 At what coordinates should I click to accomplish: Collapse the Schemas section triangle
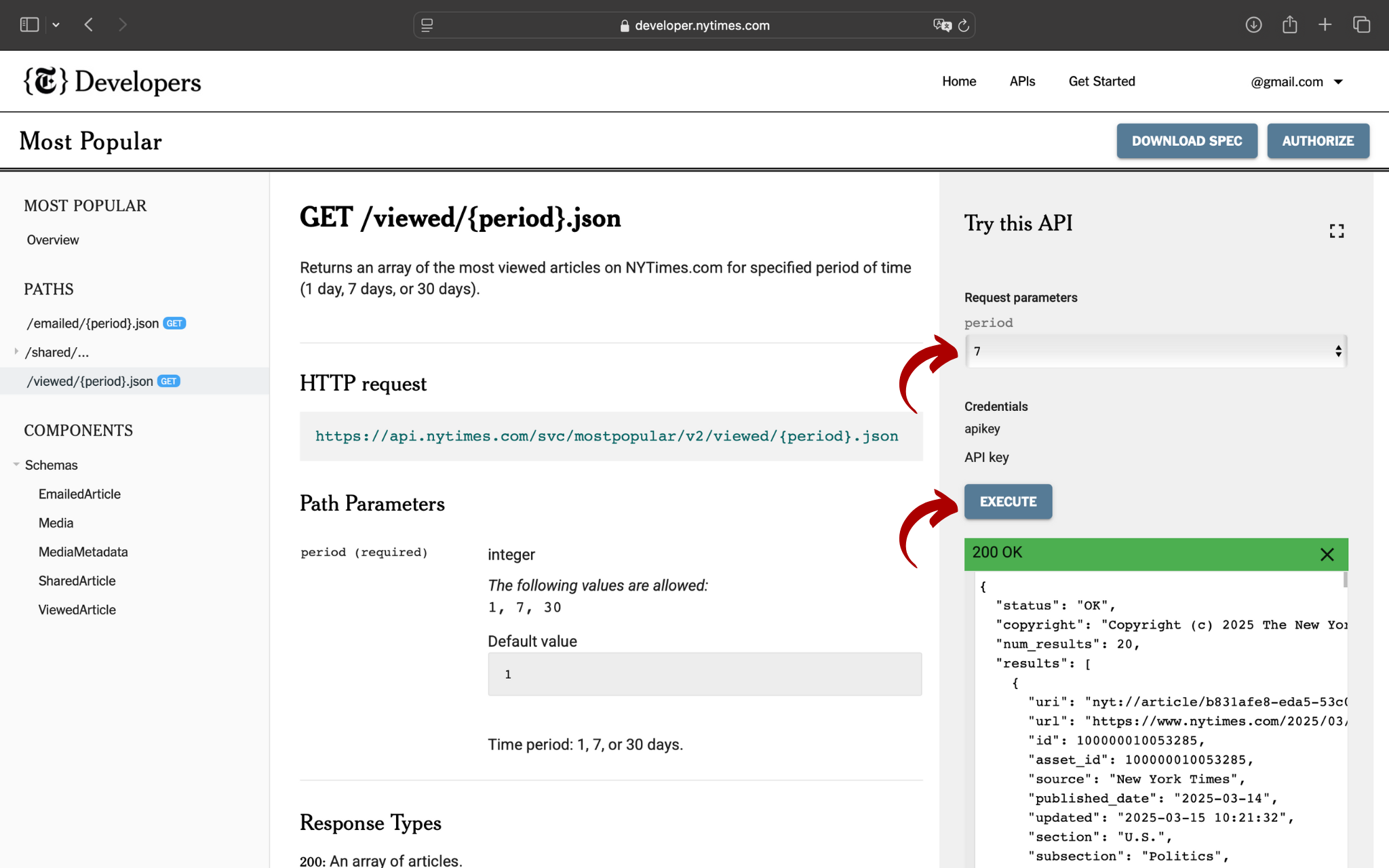pos(16,465)
